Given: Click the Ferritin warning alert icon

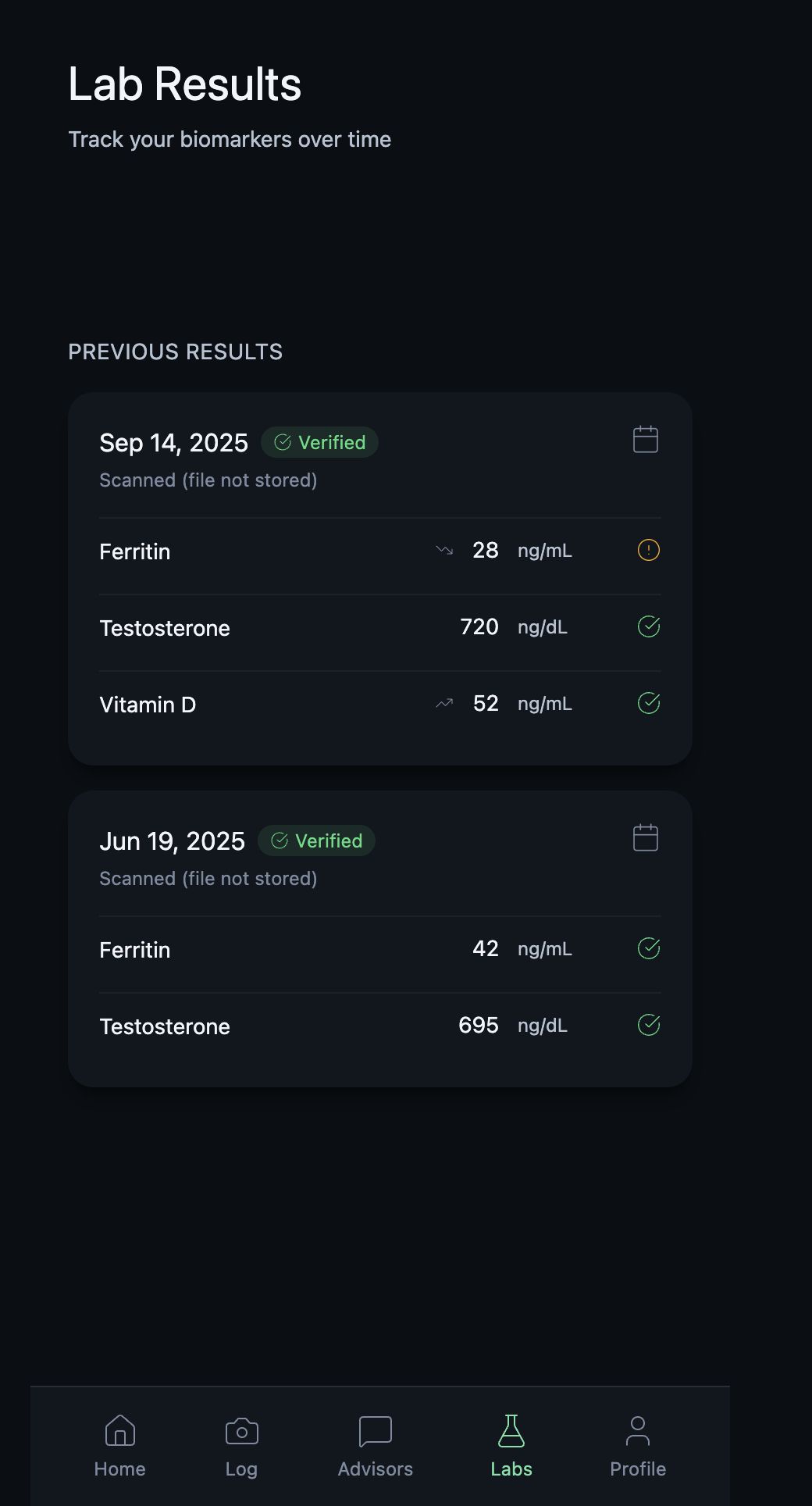Looking at the screenshot, I should [x=648, y=551].
